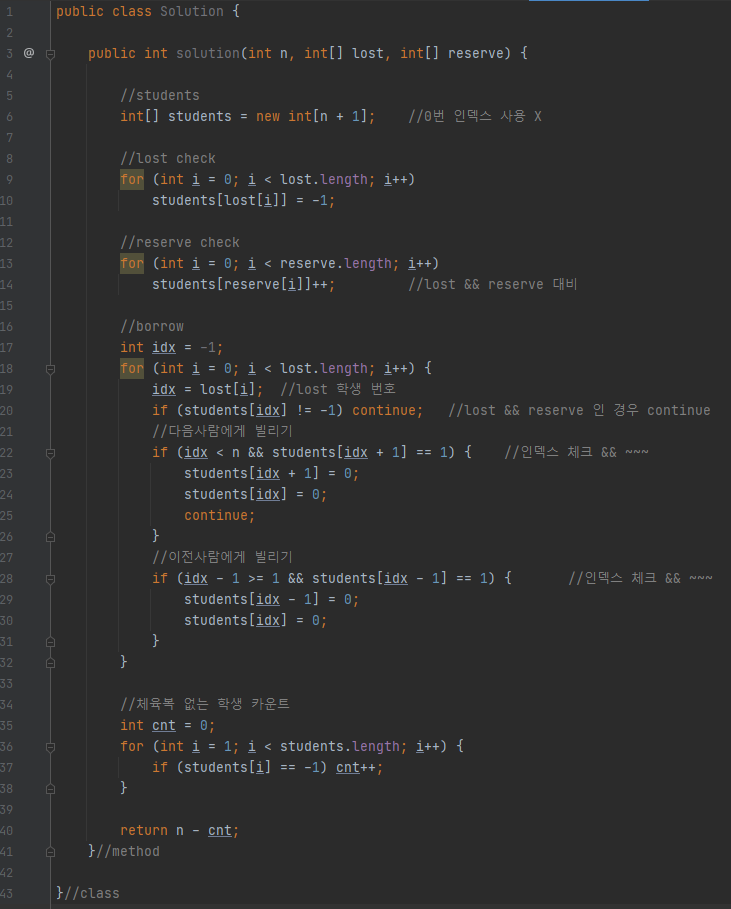Click fold end marker on line 32

coord(50,663)
